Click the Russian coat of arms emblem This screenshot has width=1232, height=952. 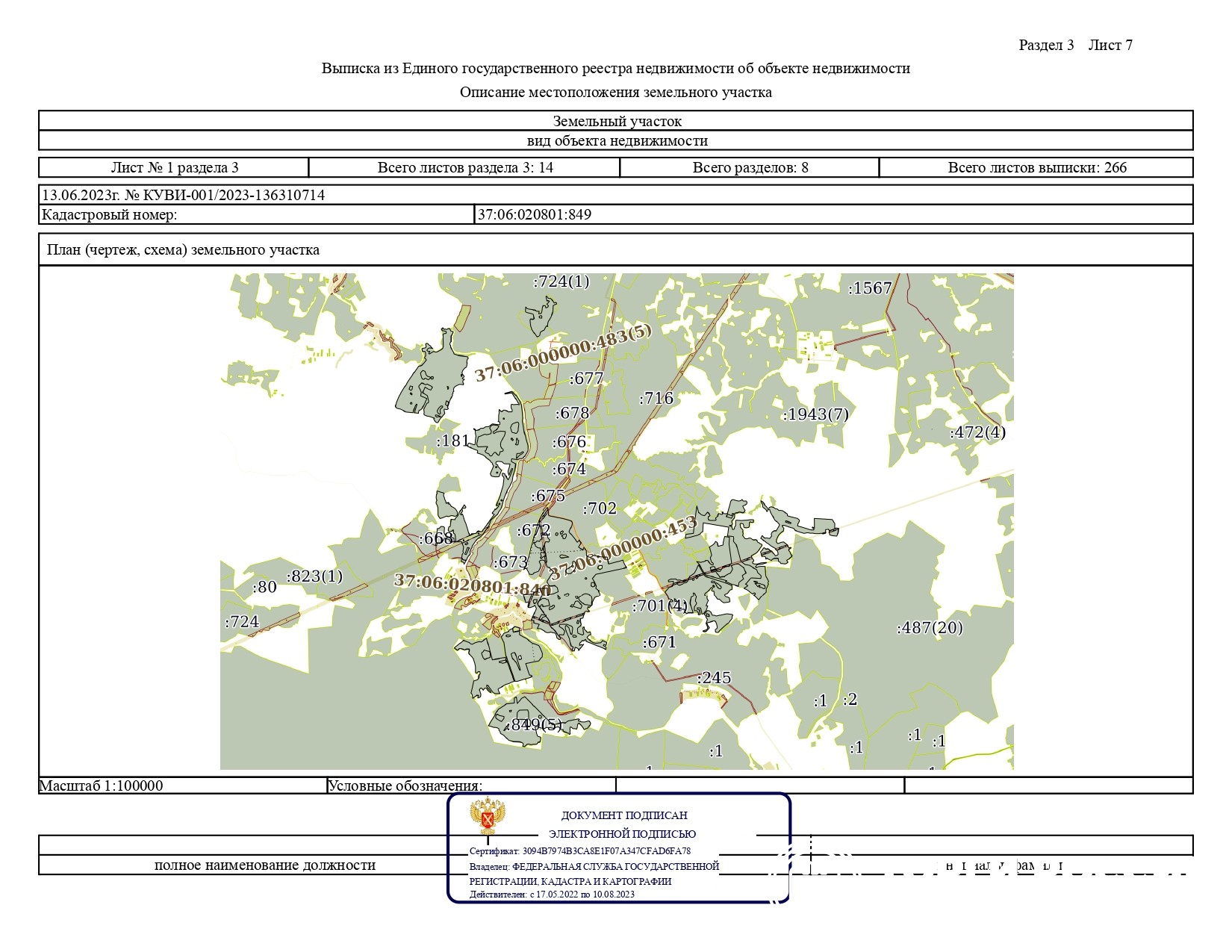pyautogui.click(x=488, y=817)
